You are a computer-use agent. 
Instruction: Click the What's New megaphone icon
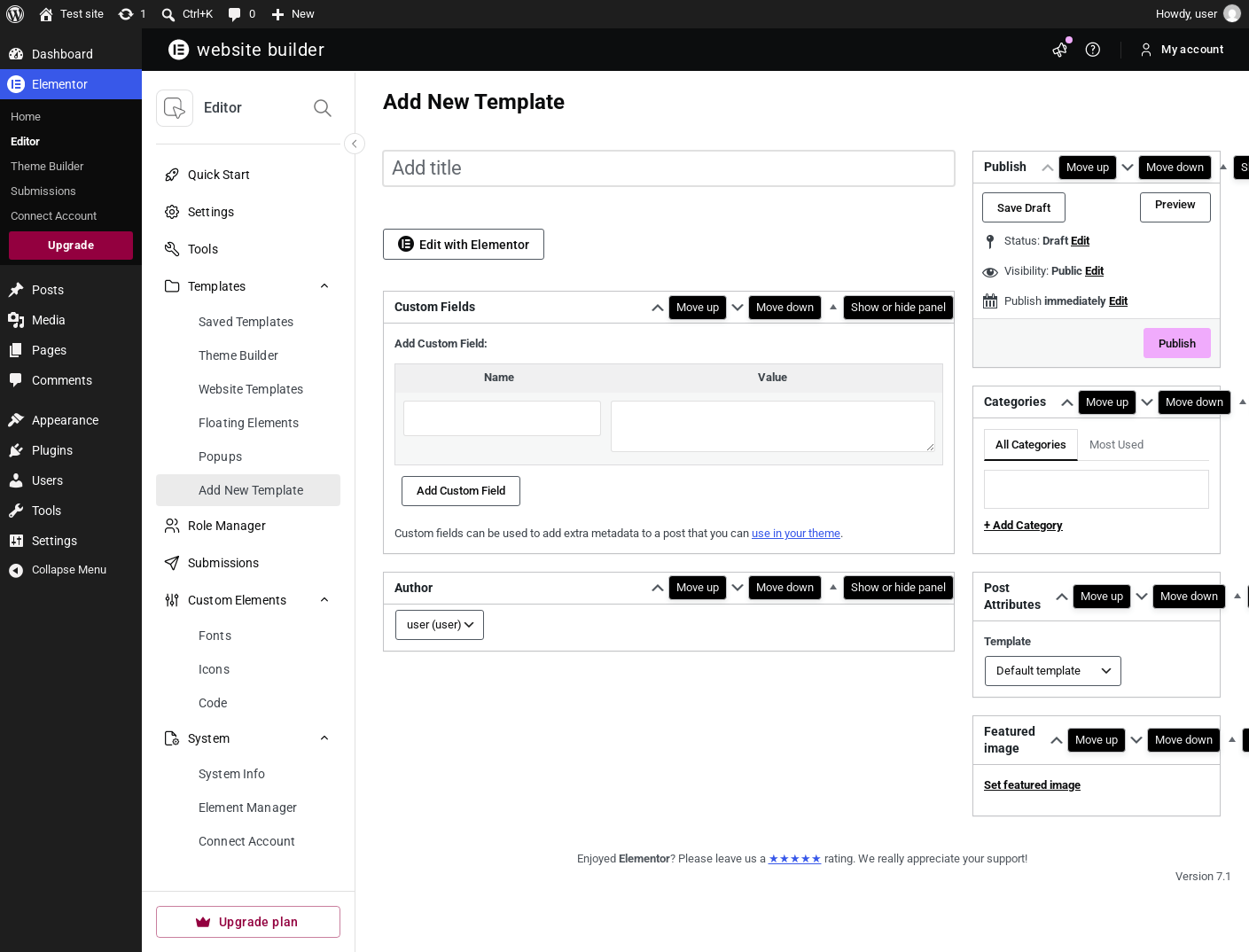(1060, 50)
